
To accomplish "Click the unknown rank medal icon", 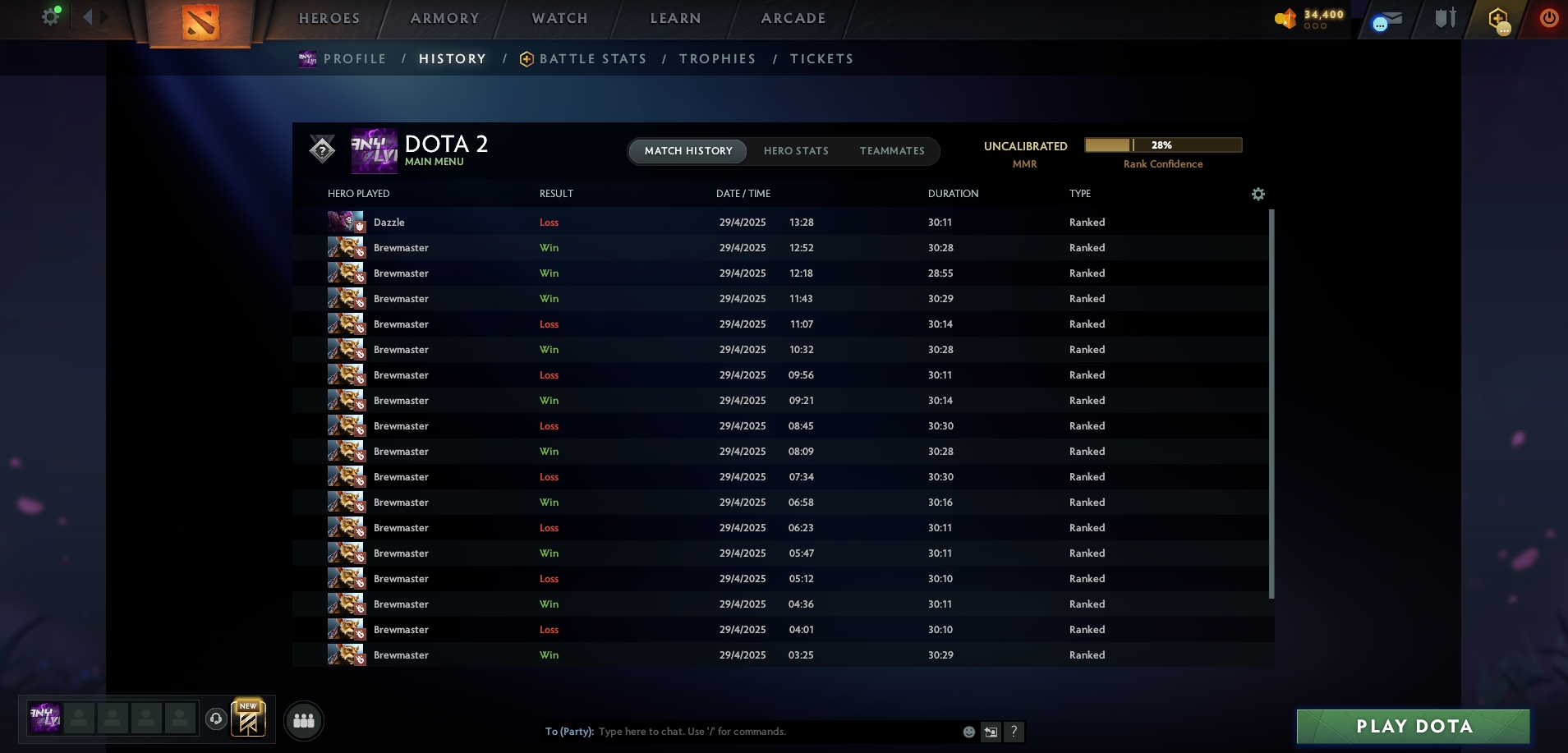I will click(x=322, y=149).
